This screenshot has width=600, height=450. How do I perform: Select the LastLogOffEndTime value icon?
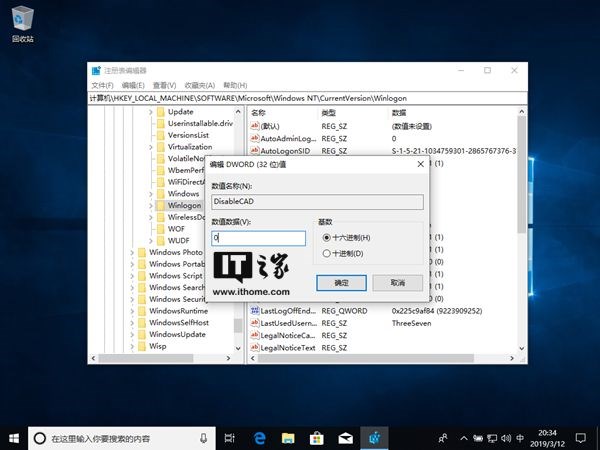coord(255,311)
